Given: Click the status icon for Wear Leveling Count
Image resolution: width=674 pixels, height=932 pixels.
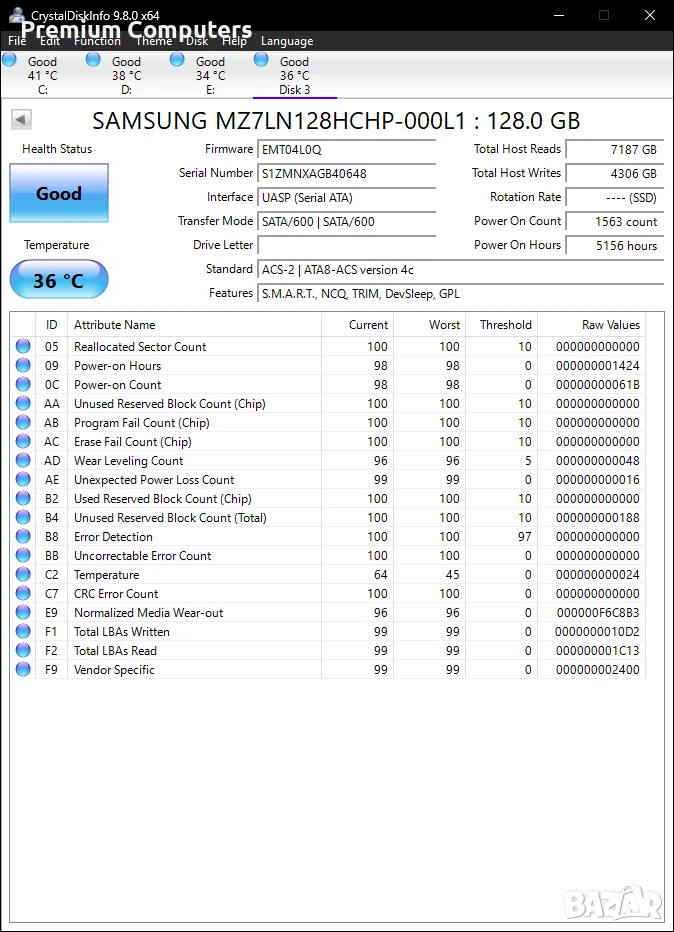Looking at the screenshot, I should [x=23, y=460].
